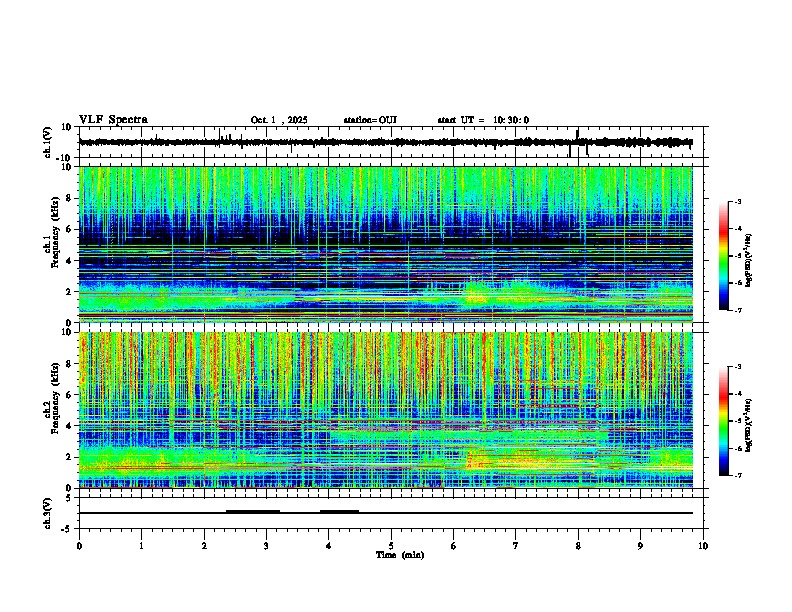Click the "station=OUI" header label
This screenshot has height=612, width=792.
click(x=370, y=120)
